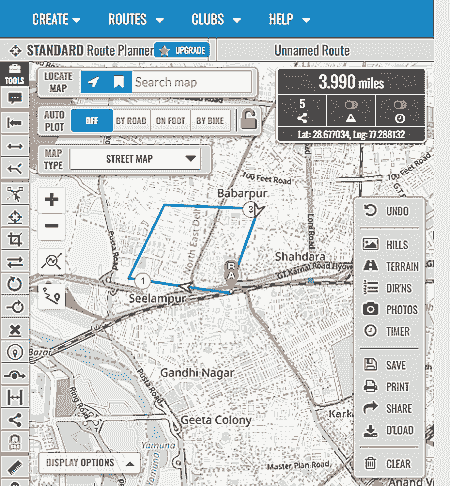450x486 pixels.
Task: Click D'LOAD to download the route
Action: pos(388,430)
